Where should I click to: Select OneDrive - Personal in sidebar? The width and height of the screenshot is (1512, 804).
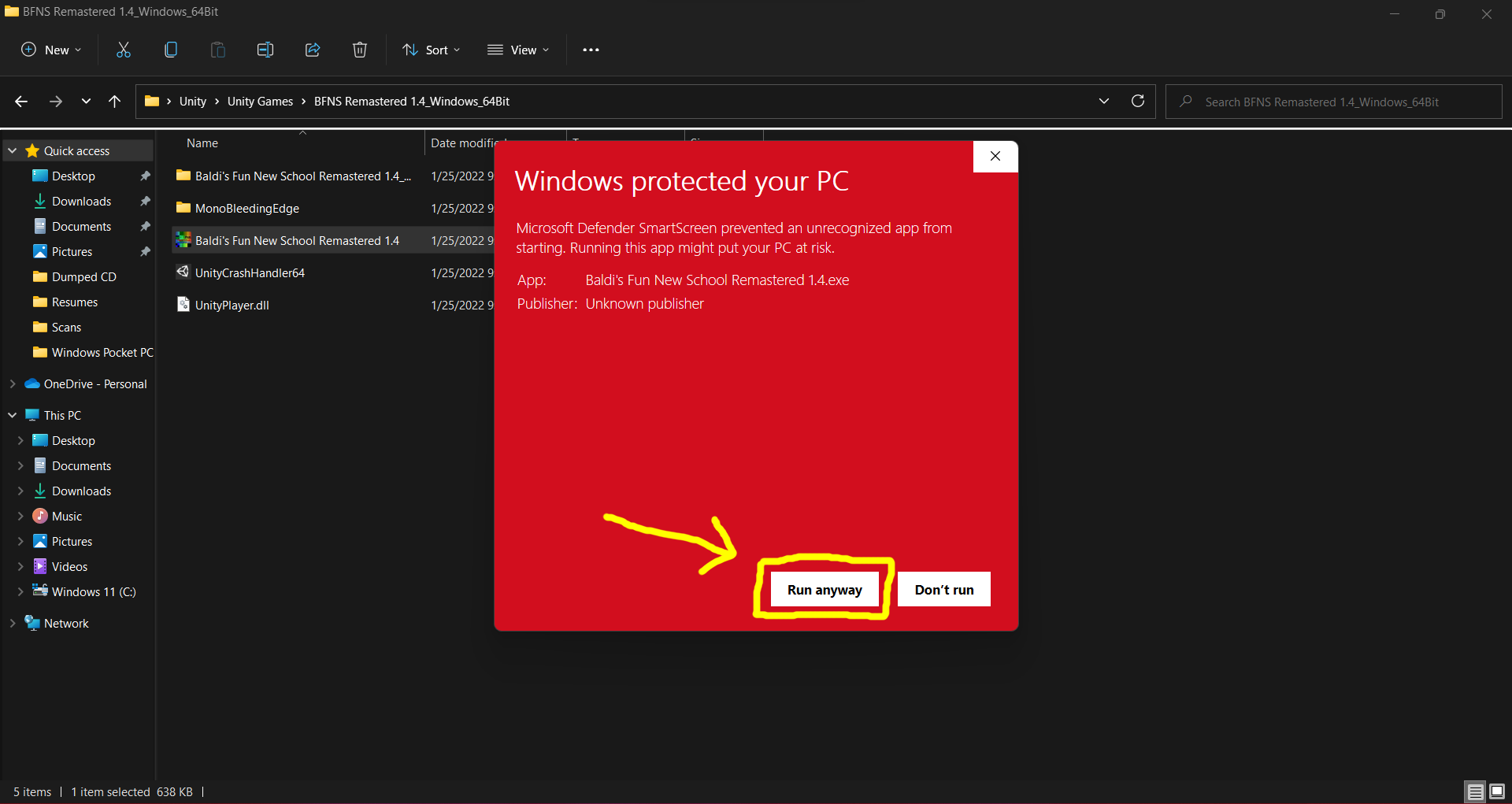click(x=94, y=383)
